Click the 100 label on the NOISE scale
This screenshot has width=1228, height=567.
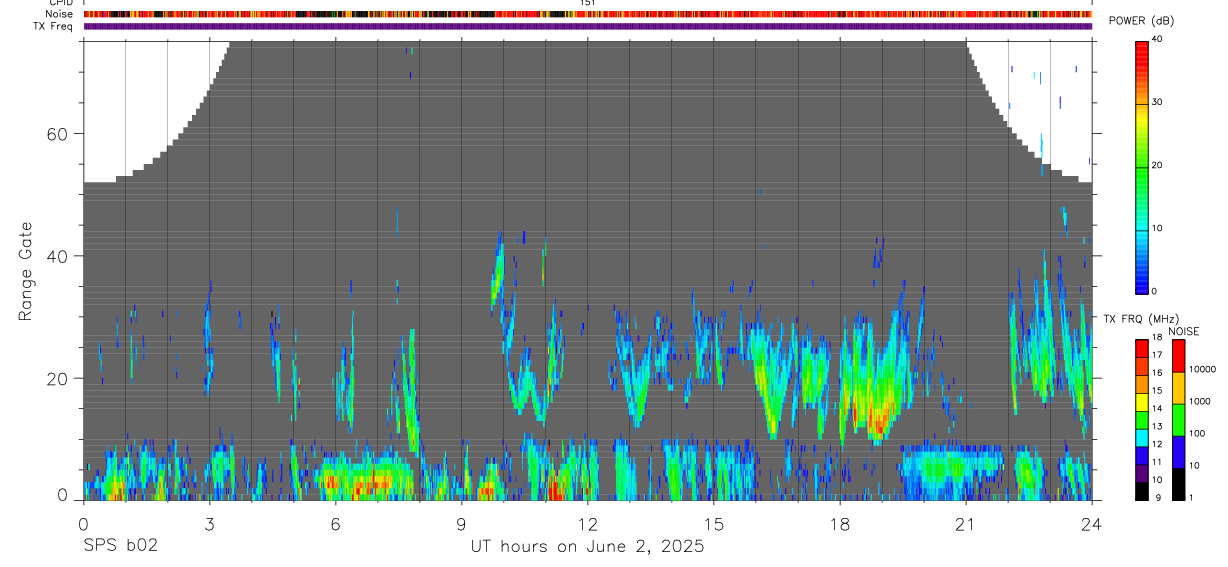1197,433
